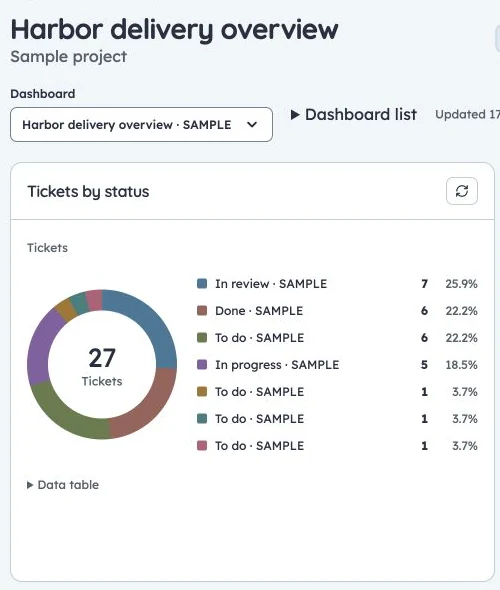Viewport: 500px width, 590px height.
Task: Expand the Dashboard list disclosure
Action: coord(354,115)
